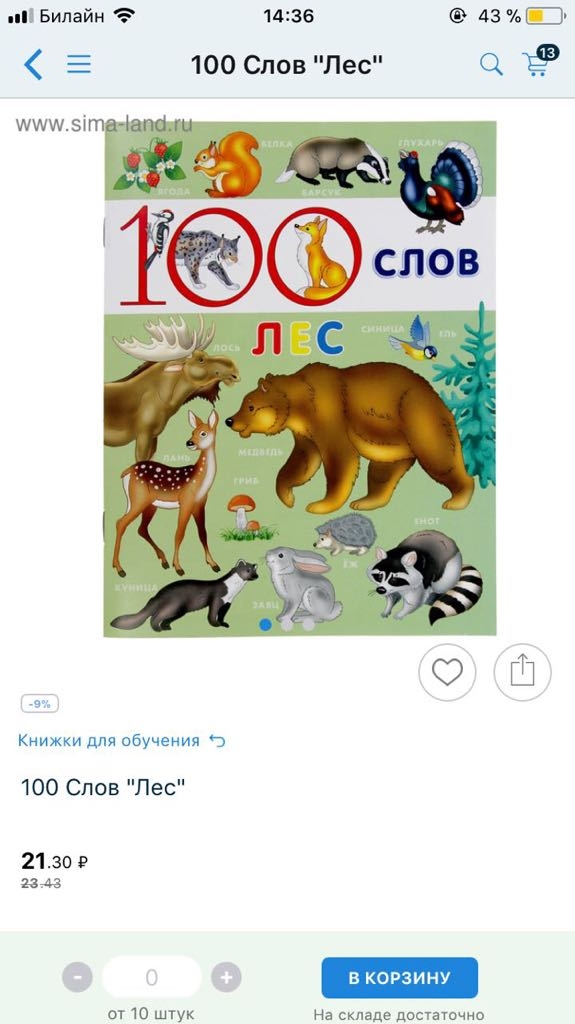Open the shopping cart with 13 badge
The height and width of the screenshot is (1024, 575).
click(x=540, y=60)
